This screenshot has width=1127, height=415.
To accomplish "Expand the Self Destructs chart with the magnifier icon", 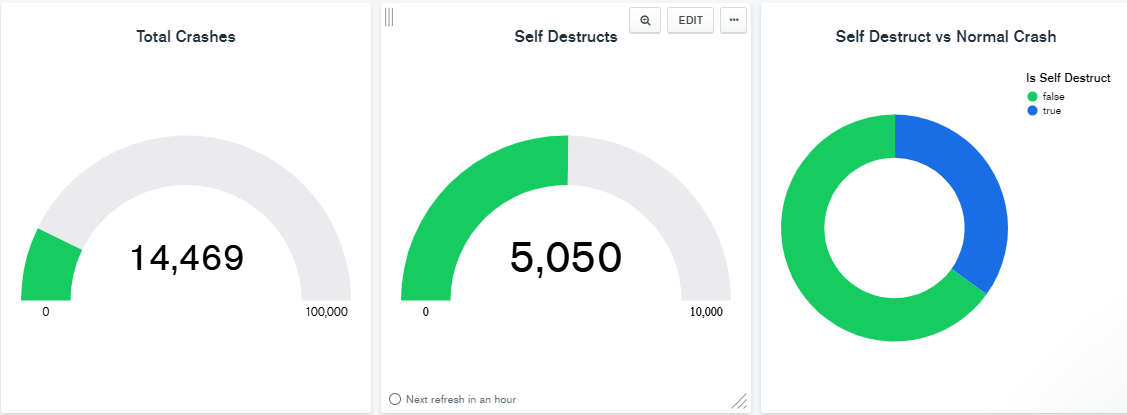I will (x=645, y=20).
